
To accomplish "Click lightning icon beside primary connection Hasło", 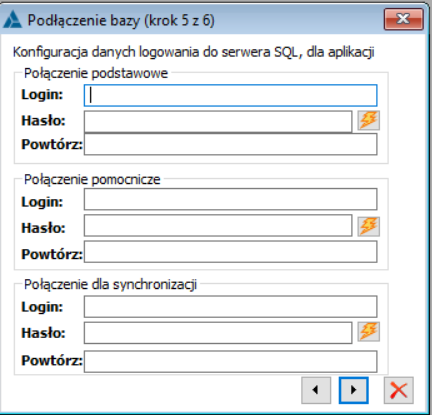I will pyautogui.click(x=369, y=120).
